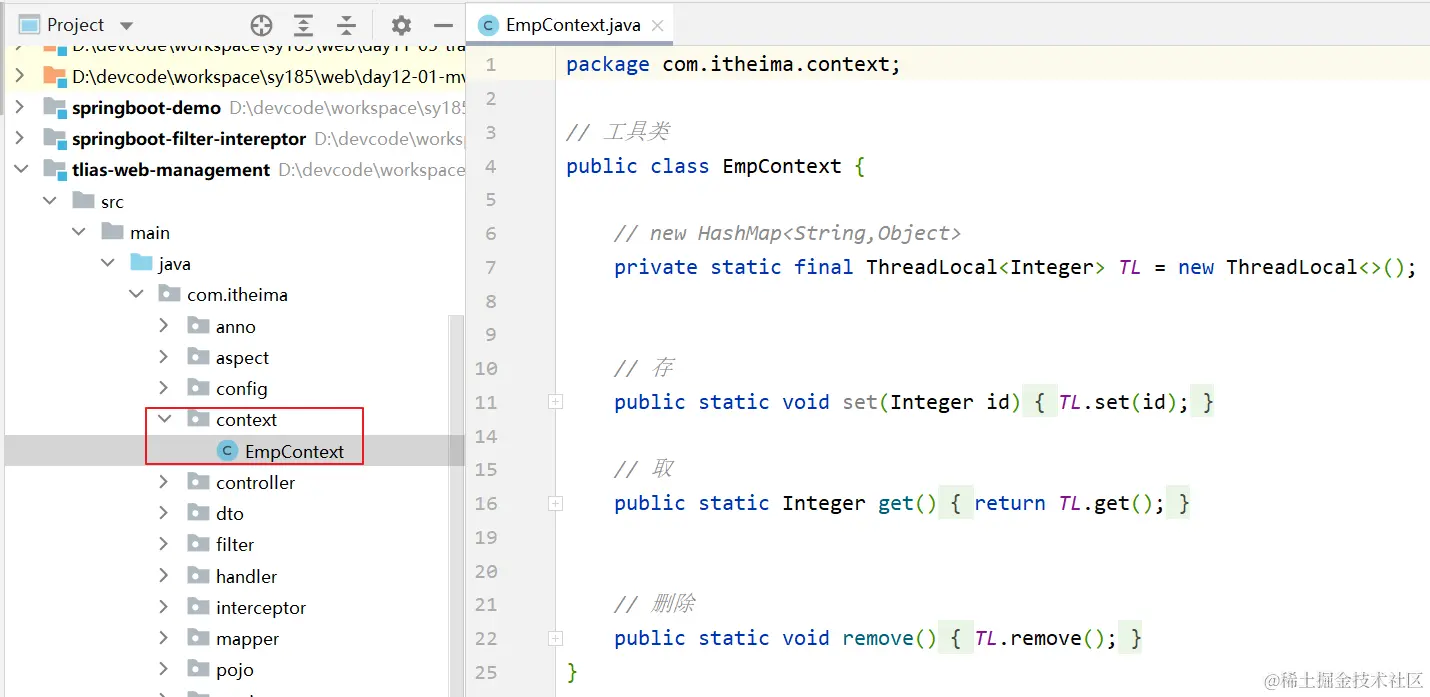Collapse the context package
The width and height of the screenshot is (1430, 697).
[164, 419]
